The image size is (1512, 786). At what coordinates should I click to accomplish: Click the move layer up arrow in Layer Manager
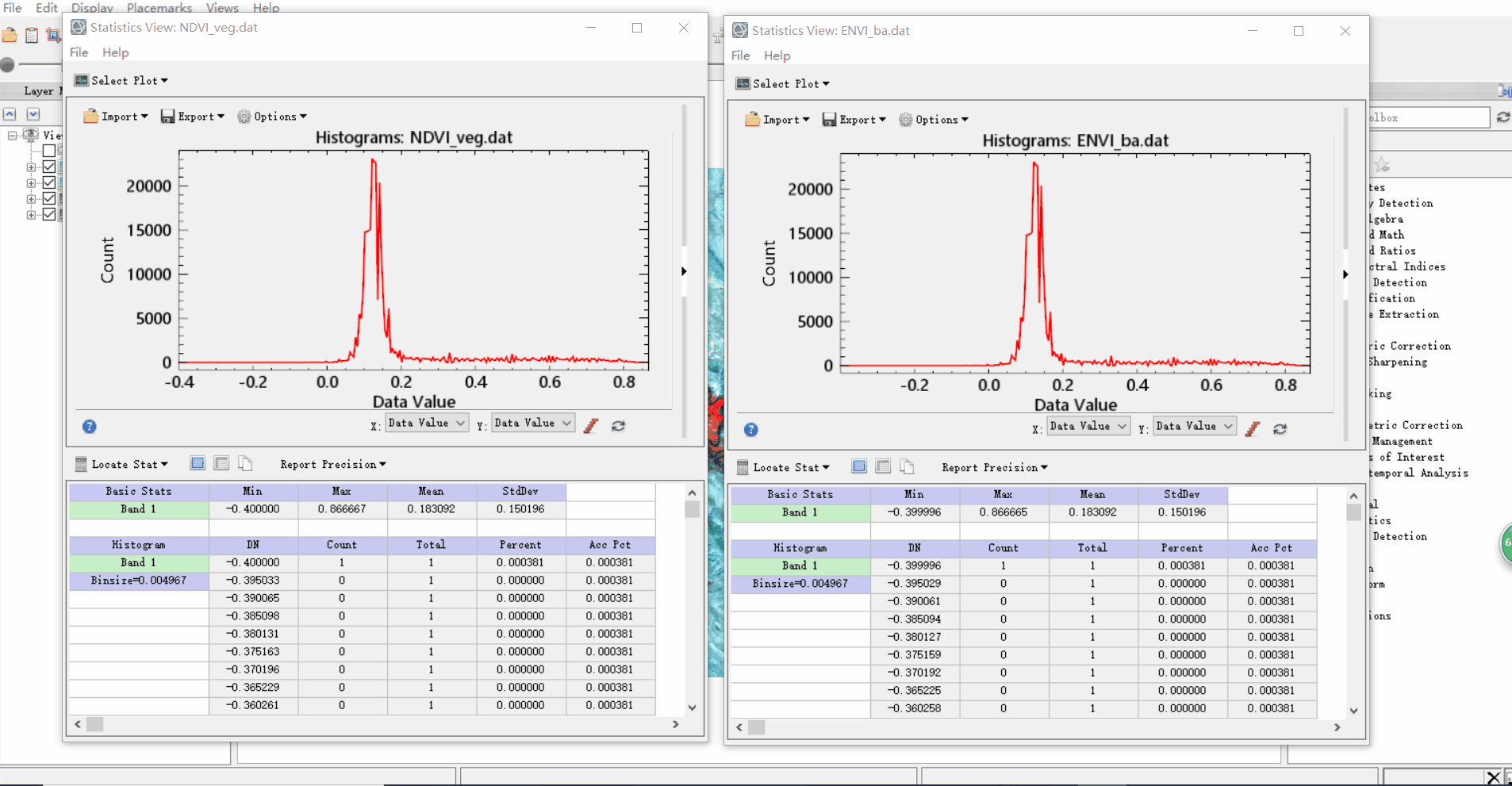coord(10,114)
